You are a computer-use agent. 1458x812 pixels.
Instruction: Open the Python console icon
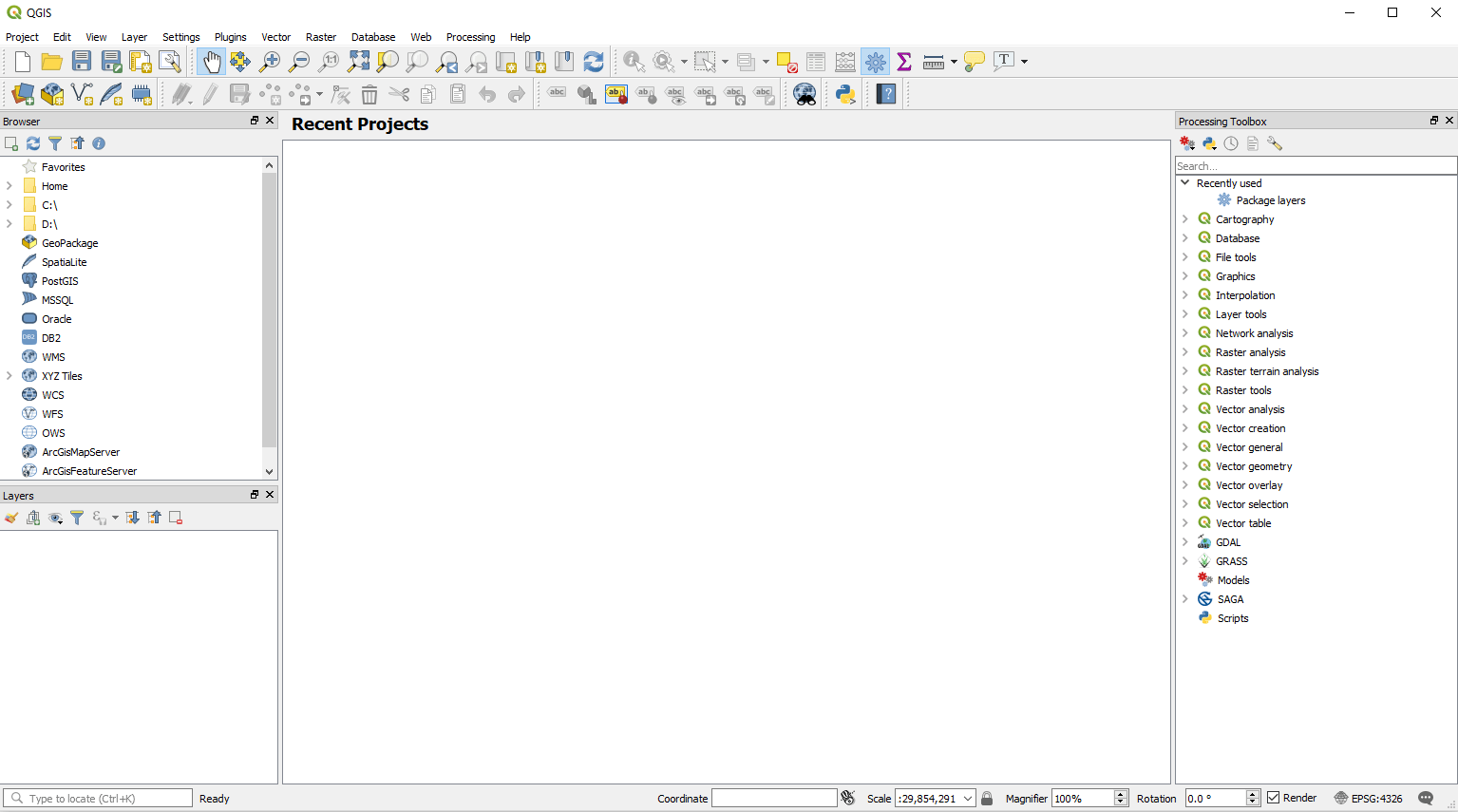coord(845,94)
